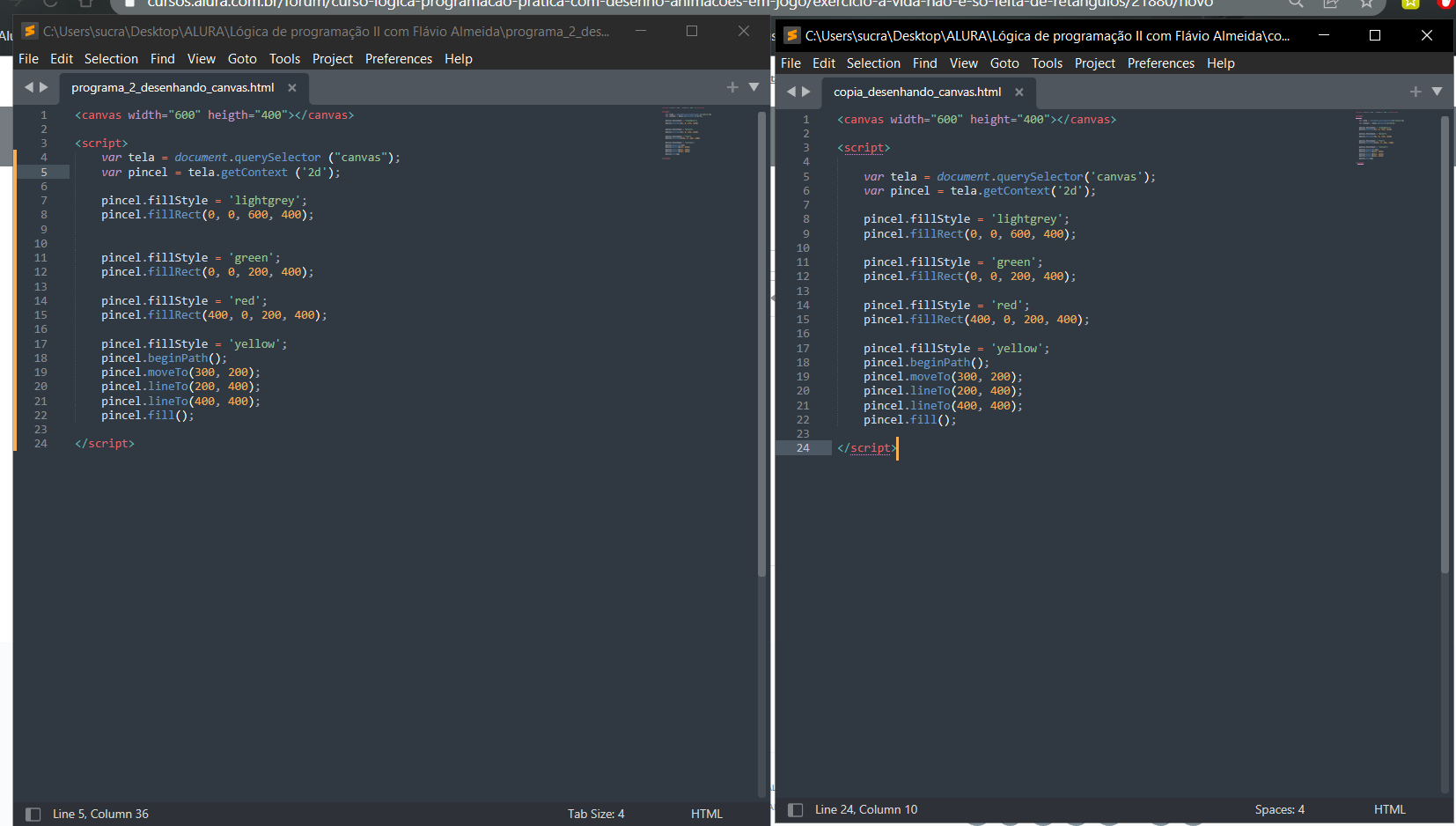Go to previous tab in left window

tap(29, 87)
